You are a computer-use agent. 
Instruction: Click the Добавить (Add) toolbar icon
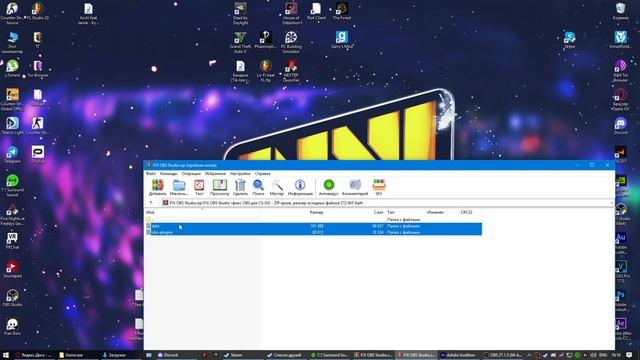click(158, 187)
